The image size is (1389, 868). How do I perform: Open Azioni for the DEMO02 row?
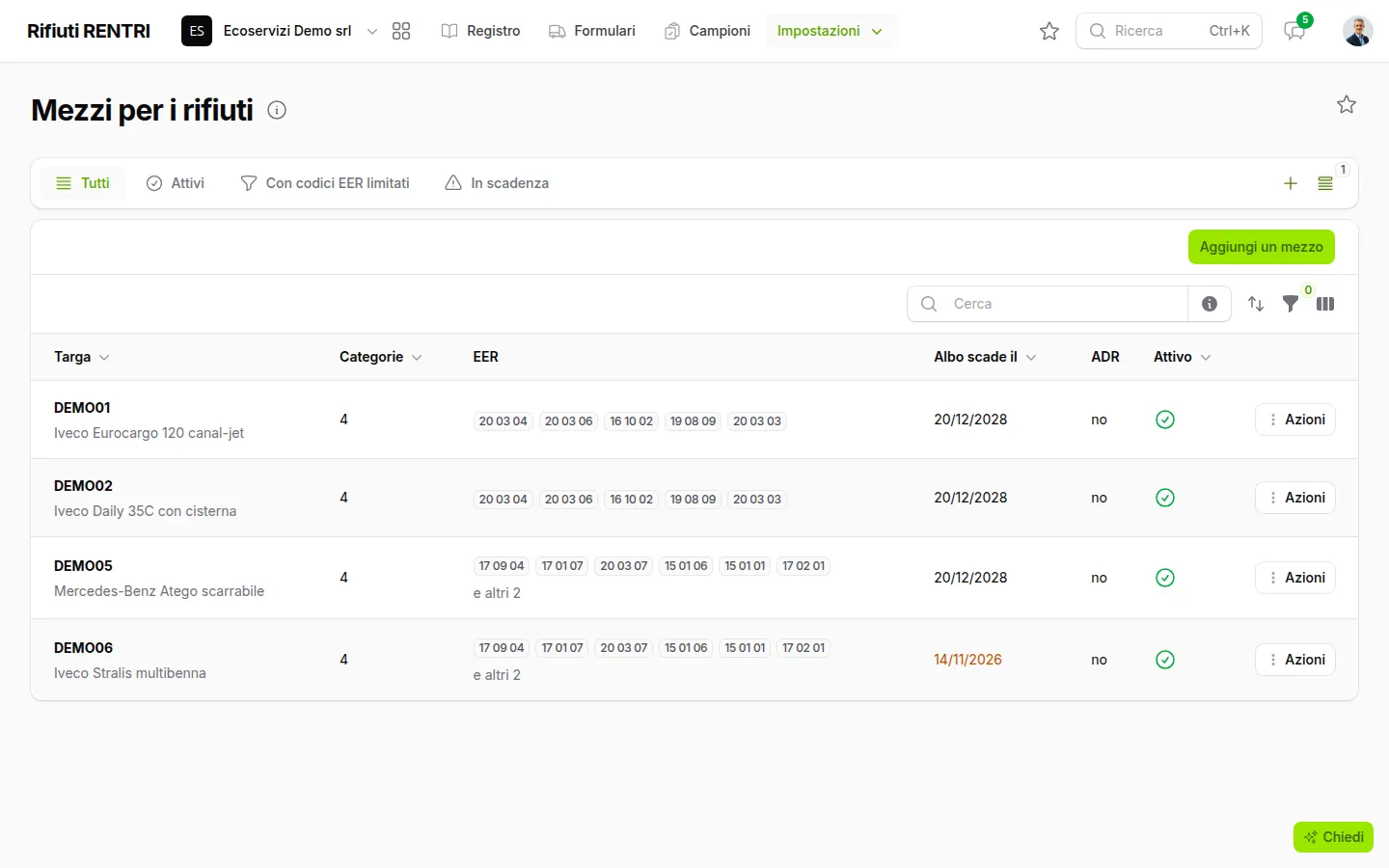(x=1295, y=498)
